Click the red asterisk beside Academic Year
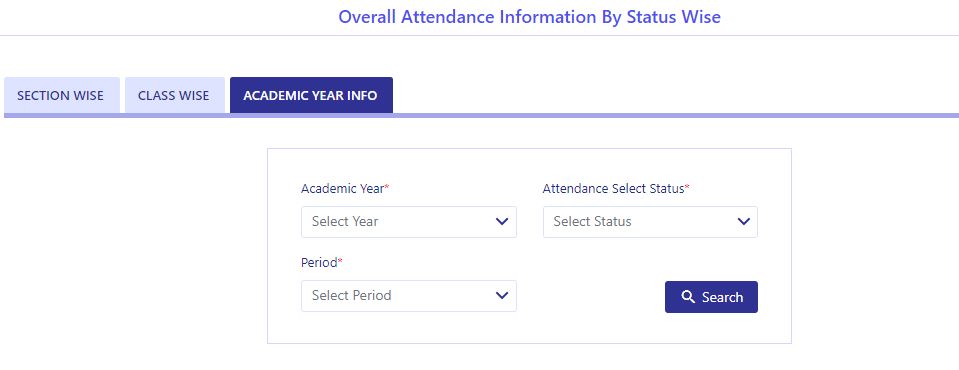The height and width of the screenshot is (370, 959). 387,187
